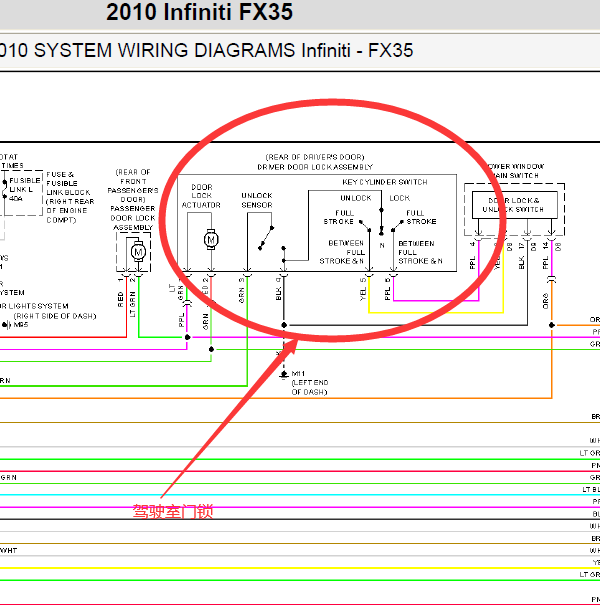Click the "ORG" wire label below power window switch
The width and height of the screenshot is (600, 606).
pyautogui.click(x=545, y=301)
